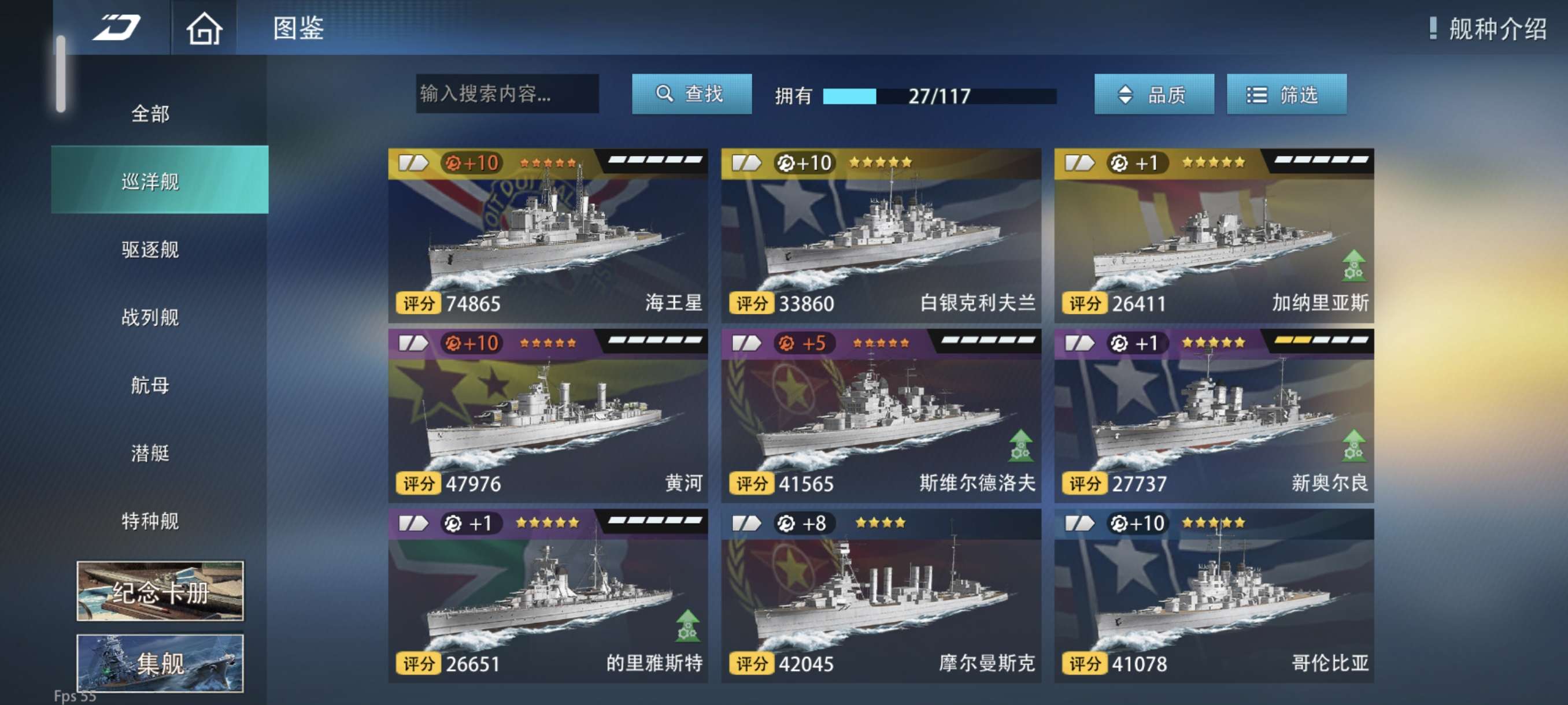
Task: Tap the back arrow icon
Action: 116,28
